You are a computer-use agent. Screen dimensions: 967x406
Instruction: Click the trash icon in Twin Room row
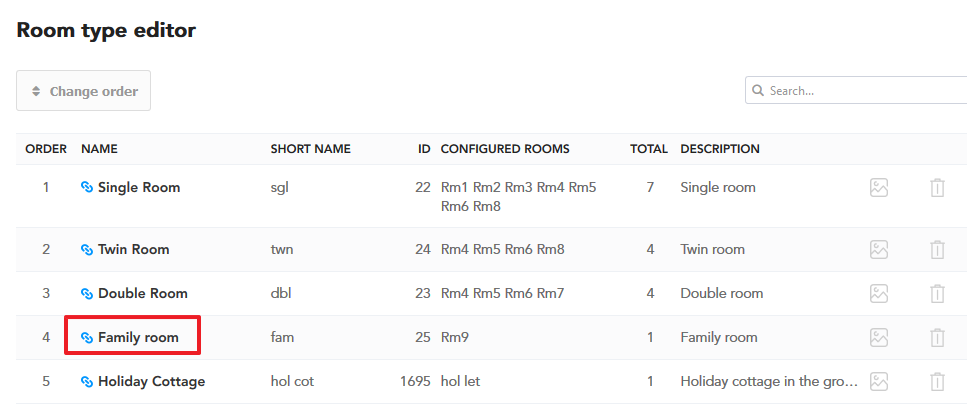click(937, 250)
